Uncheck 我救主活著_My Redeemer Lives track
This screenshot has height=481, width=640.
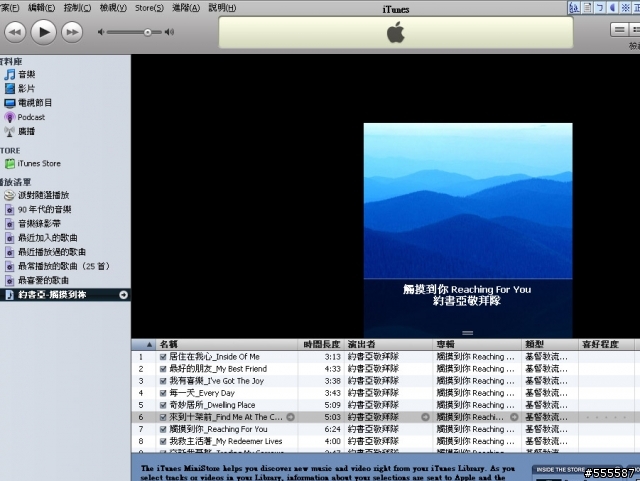(163, 441)
